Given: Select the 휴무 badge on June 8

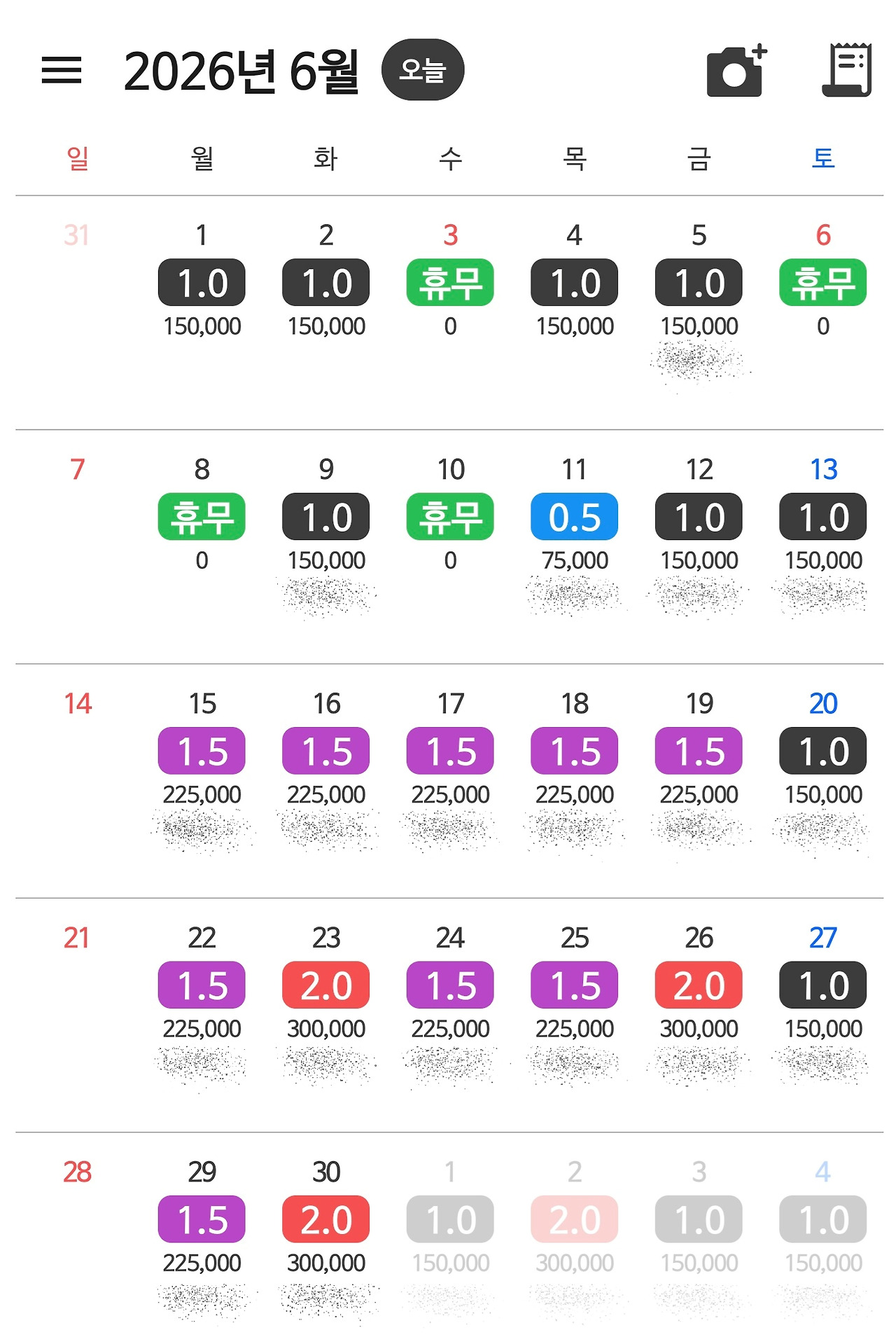Looking at the screenshot, I should pos(202,517).
